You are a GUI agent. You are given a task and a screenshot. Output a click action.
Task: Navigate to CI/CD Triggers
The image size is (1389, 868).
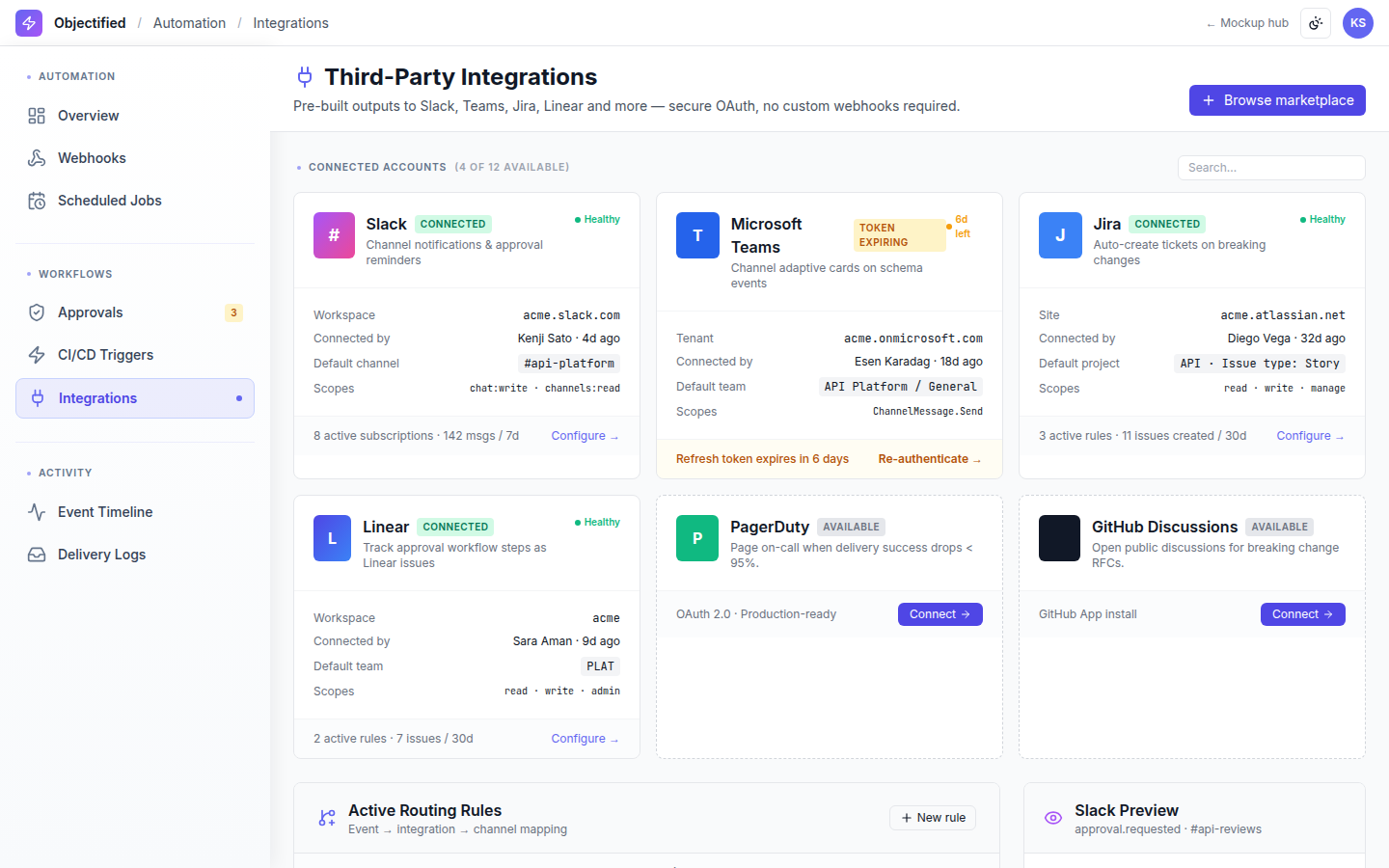pos(135,355)
